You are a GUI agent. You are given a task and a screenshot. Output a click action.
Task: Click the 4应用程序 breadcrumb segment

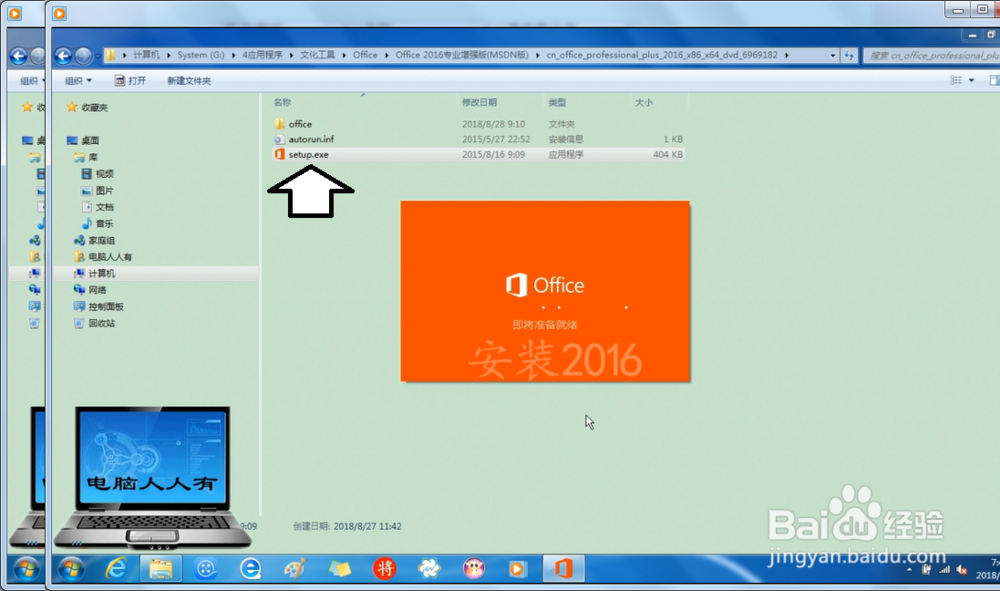pos(262,55)
